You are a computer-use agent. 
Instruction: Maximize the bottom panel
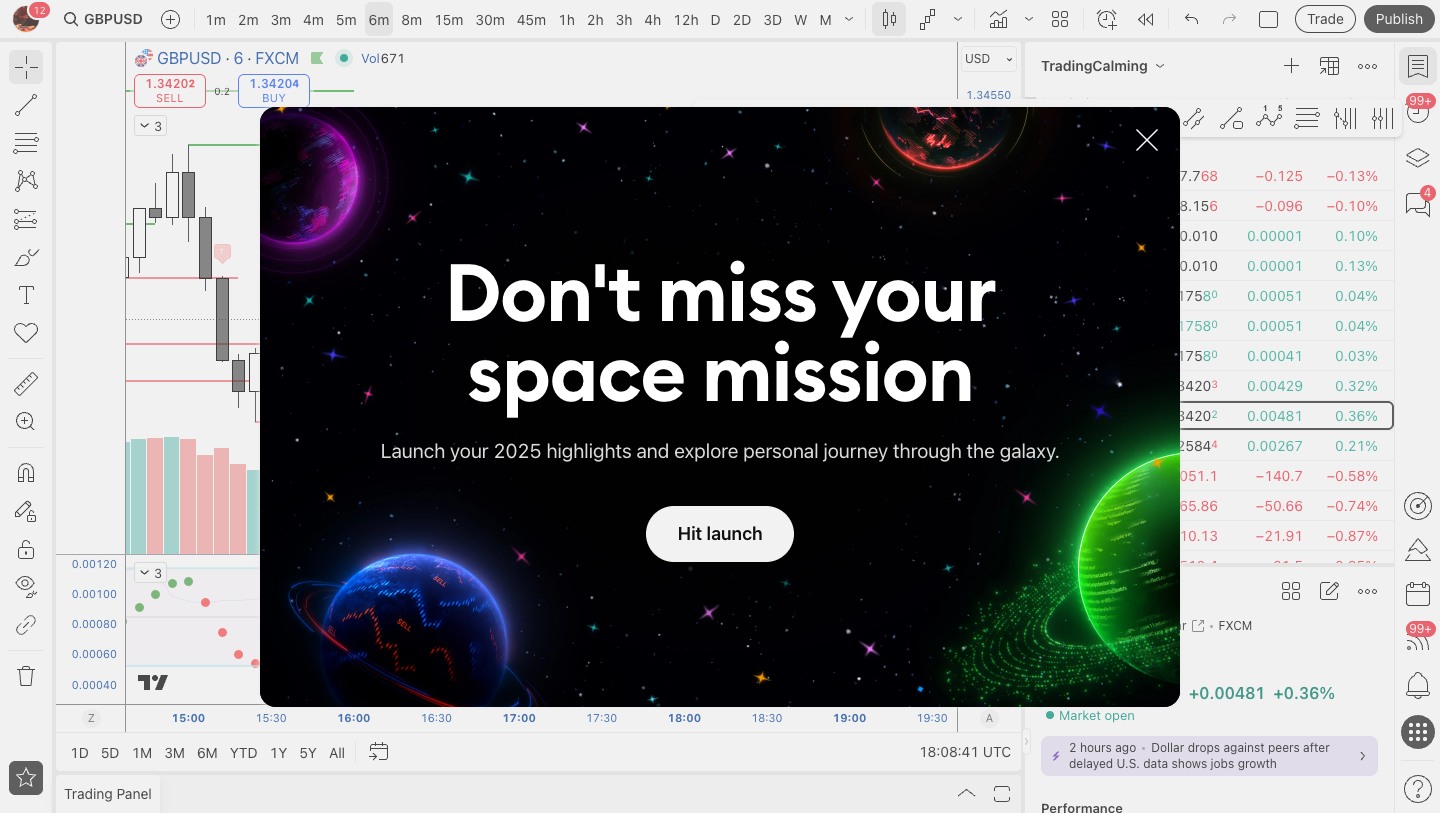tap(1002, 794)
